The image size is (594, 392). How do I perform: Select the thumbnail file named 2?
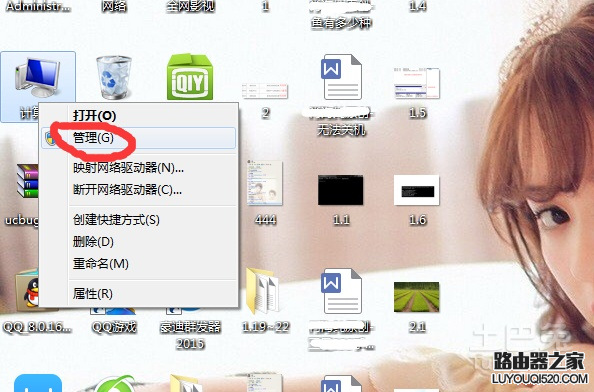coord(265,91)
